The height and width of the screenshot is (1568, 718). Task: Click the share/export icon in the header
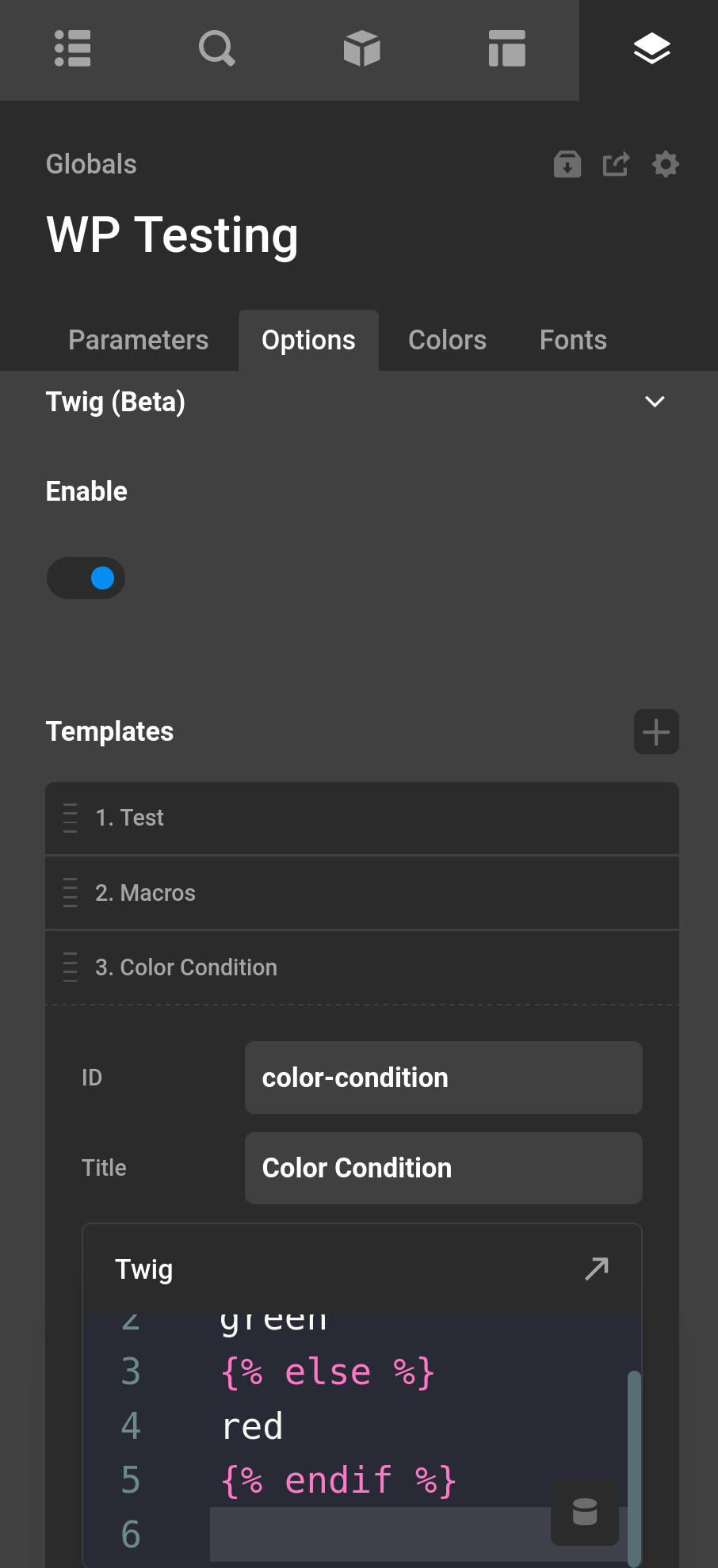click(x=616, y=164)
